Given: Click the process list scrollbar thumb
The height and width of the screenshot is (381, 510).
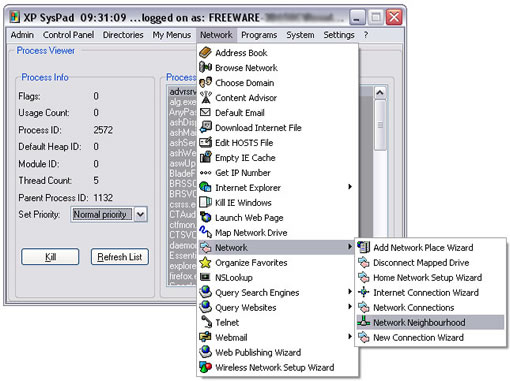Looking at the screenshot, I should point(380,125).
